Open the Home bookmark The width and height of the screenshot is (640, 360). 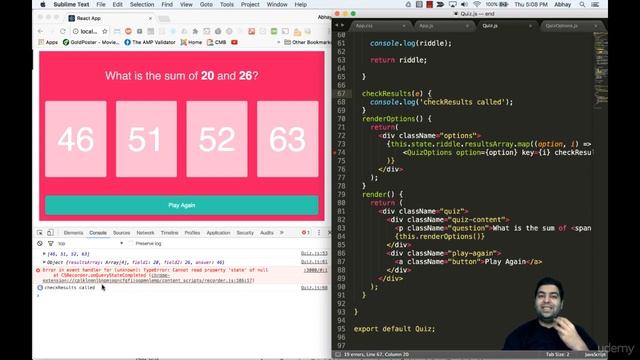[191, 42]
